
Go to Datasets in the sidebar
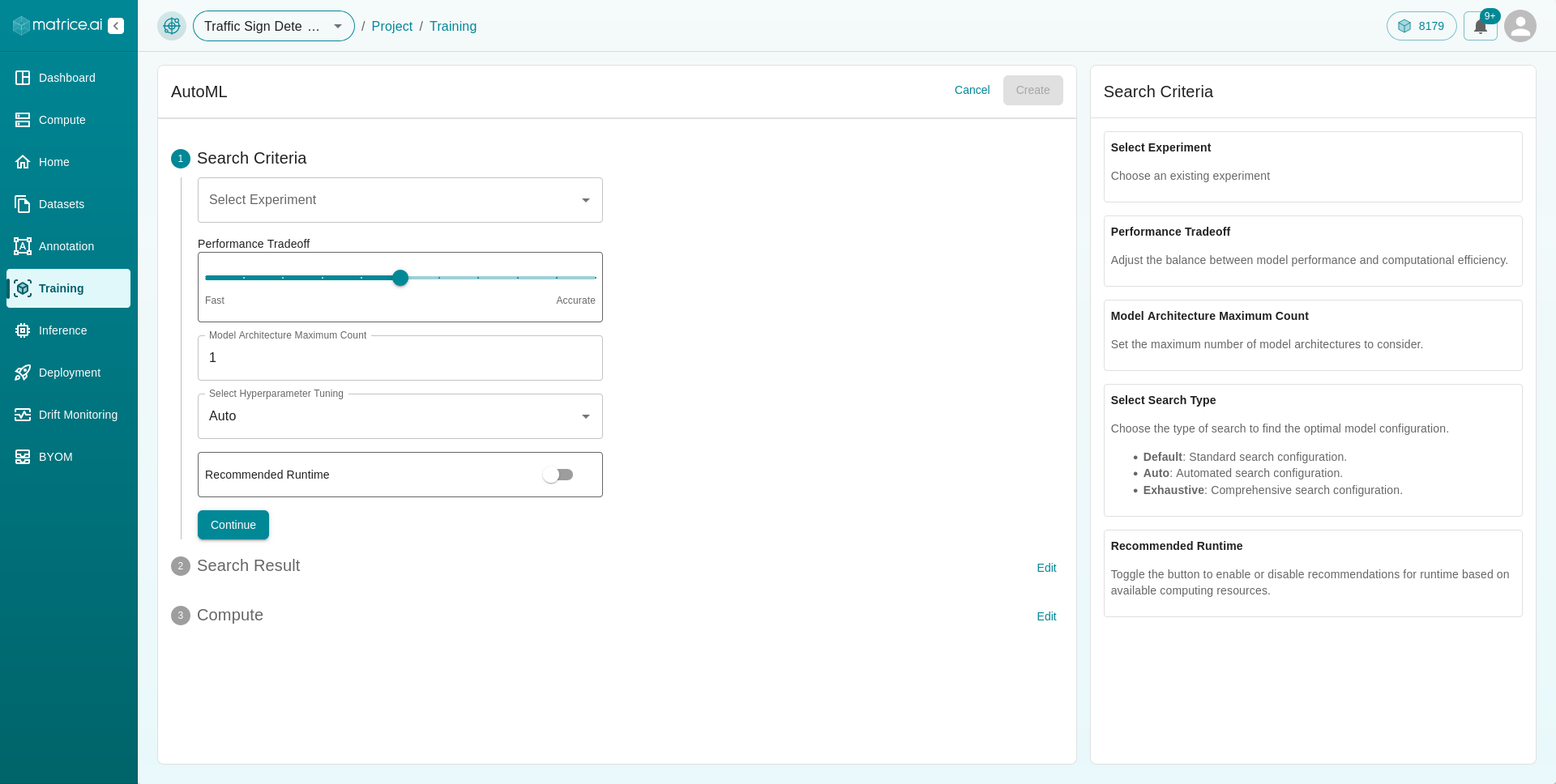(68, 204)
